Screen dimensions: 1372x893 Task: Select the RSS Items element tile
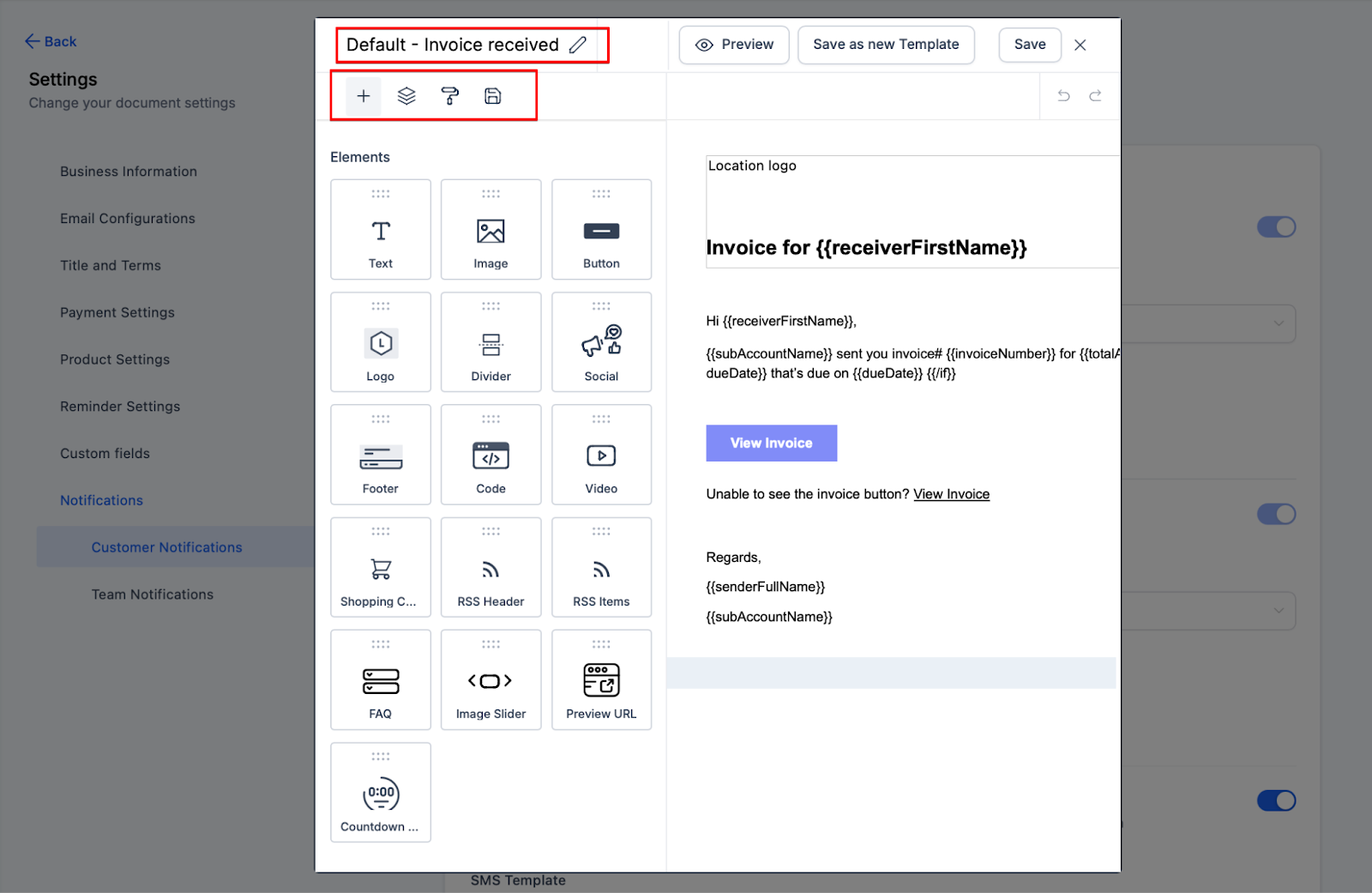pos(601,567)
